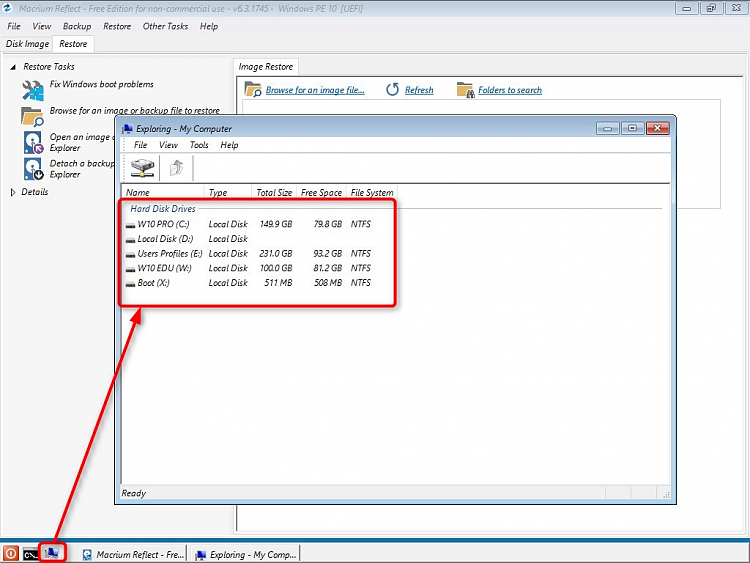Select the W10 PRO (C:) drive name
Screen dimensions: 750x563
(163, 224)
